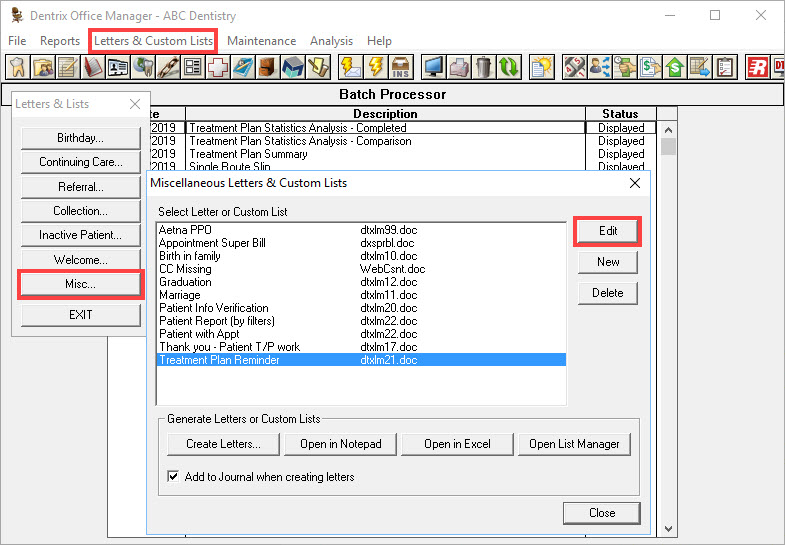This screenshot has height=545, width=785.
Task: Click the sun and document icon
Action: 542,67
